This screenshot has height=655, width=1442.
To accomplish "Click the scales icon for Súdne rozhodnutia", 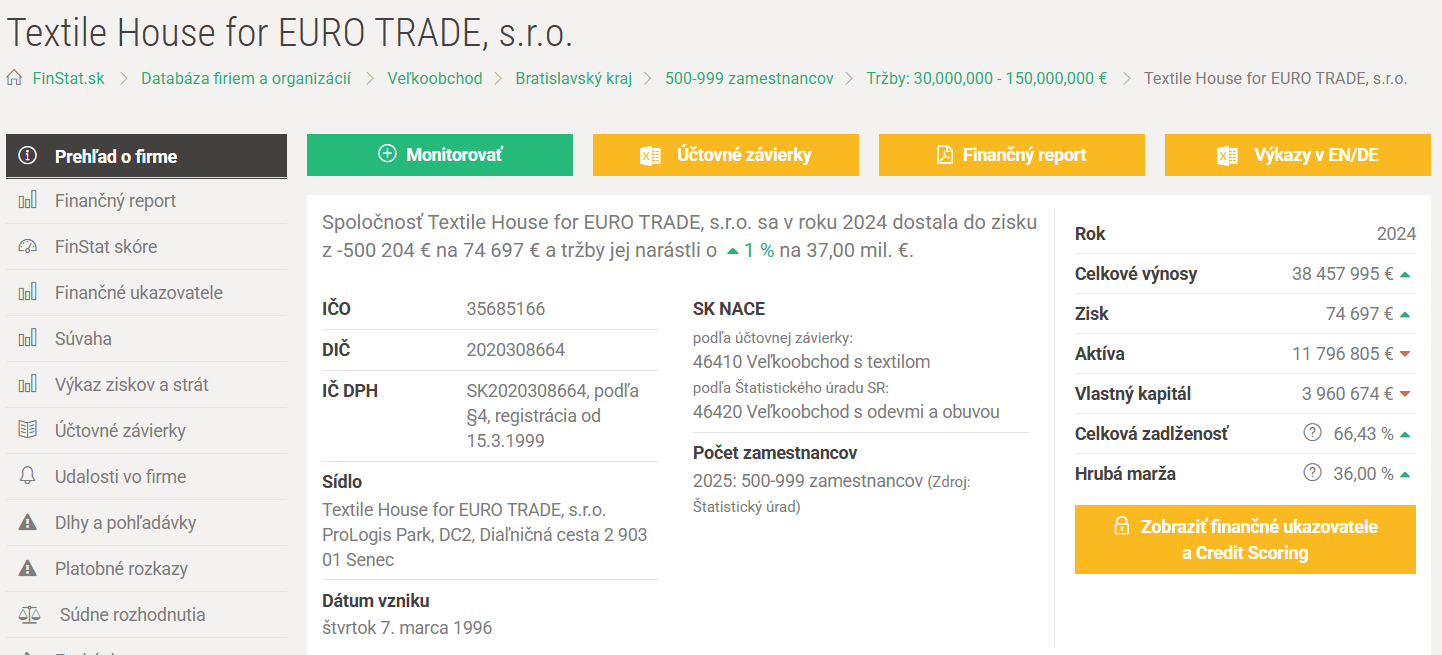I will pyautogui.click(x=29, y=615).
